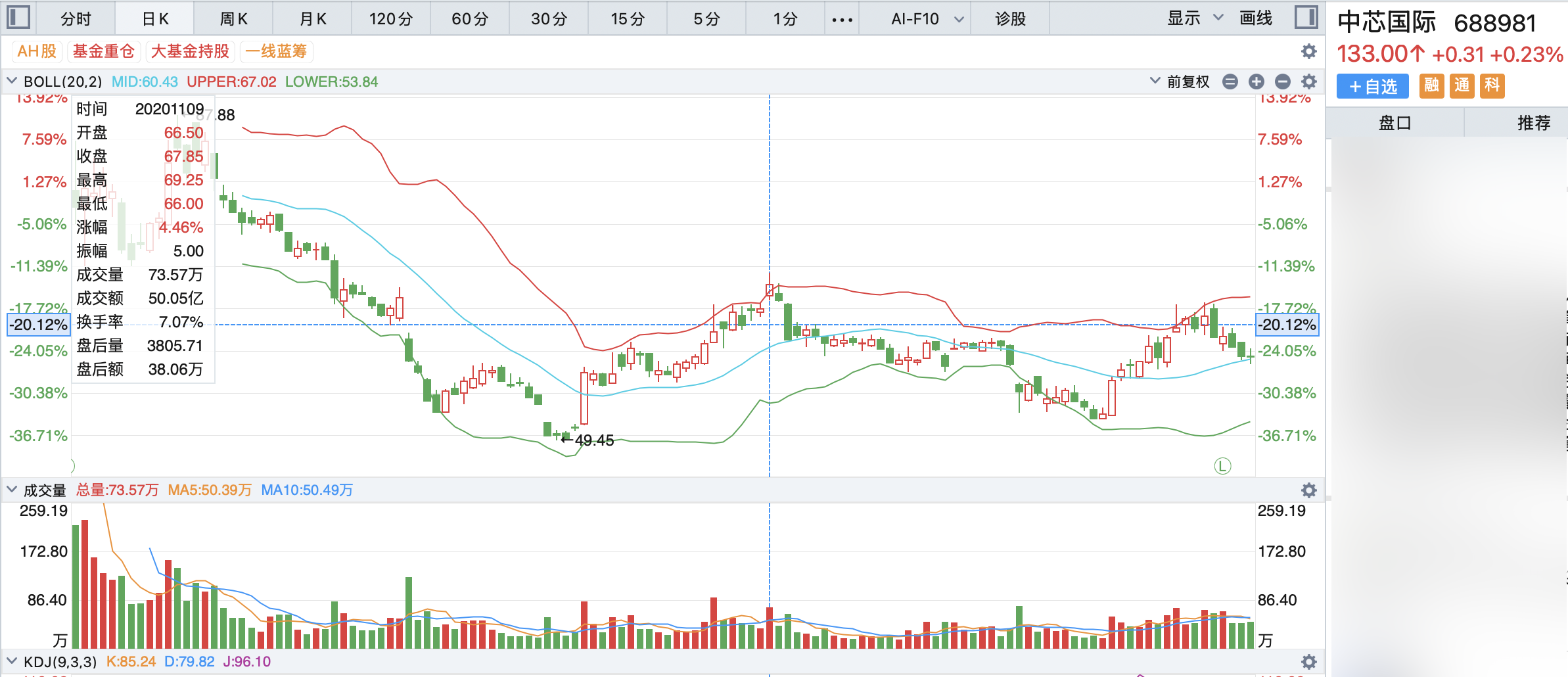Image resolution: width=1568 pixels, height=677 pixels.
Task: Click the +自选 add to watchlist button
Action: coord(1372,86)
